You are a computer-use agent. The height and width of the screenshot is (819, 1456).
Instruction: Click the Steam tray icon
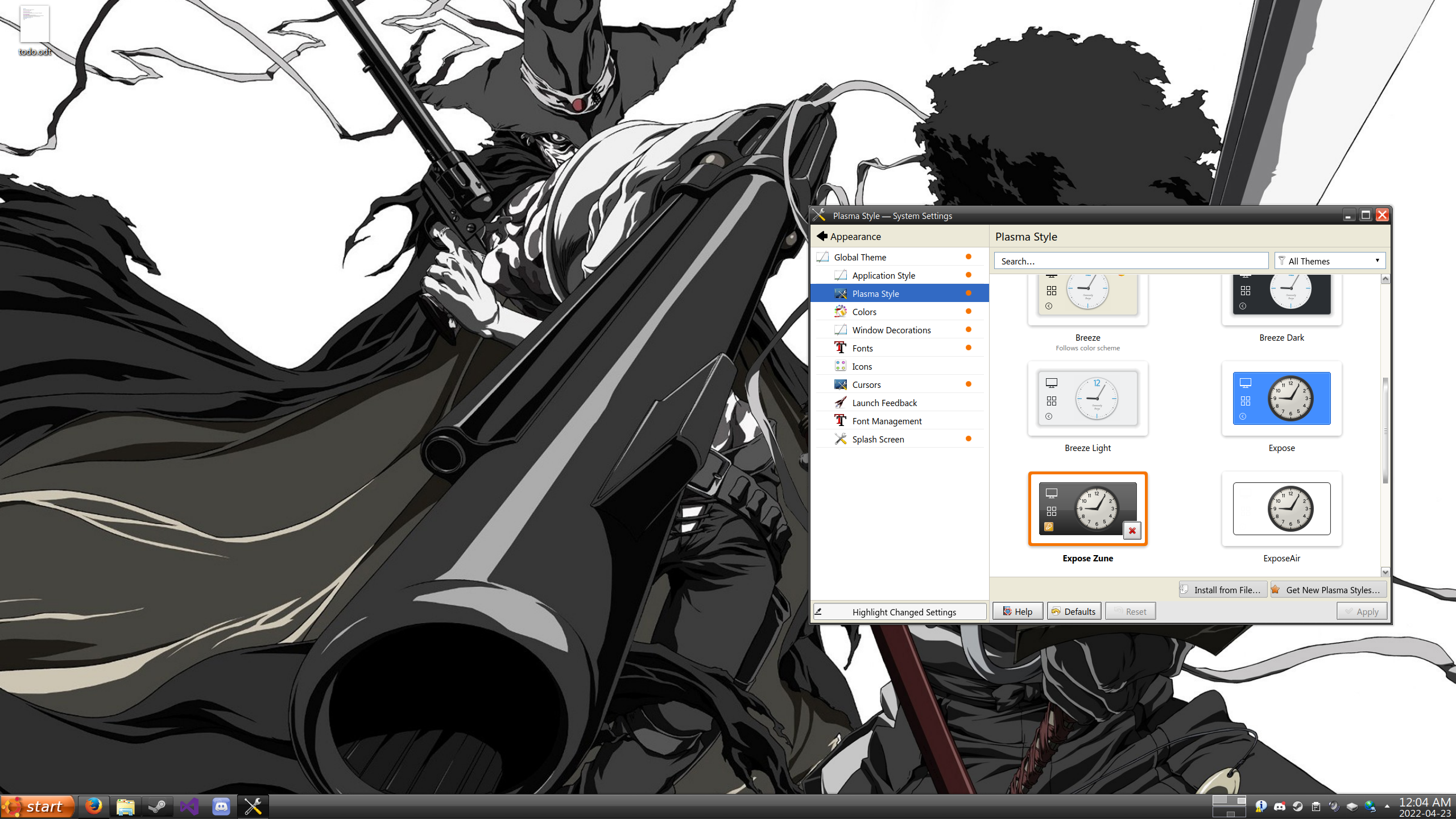pyautogui.click(x=1297, y=806)
